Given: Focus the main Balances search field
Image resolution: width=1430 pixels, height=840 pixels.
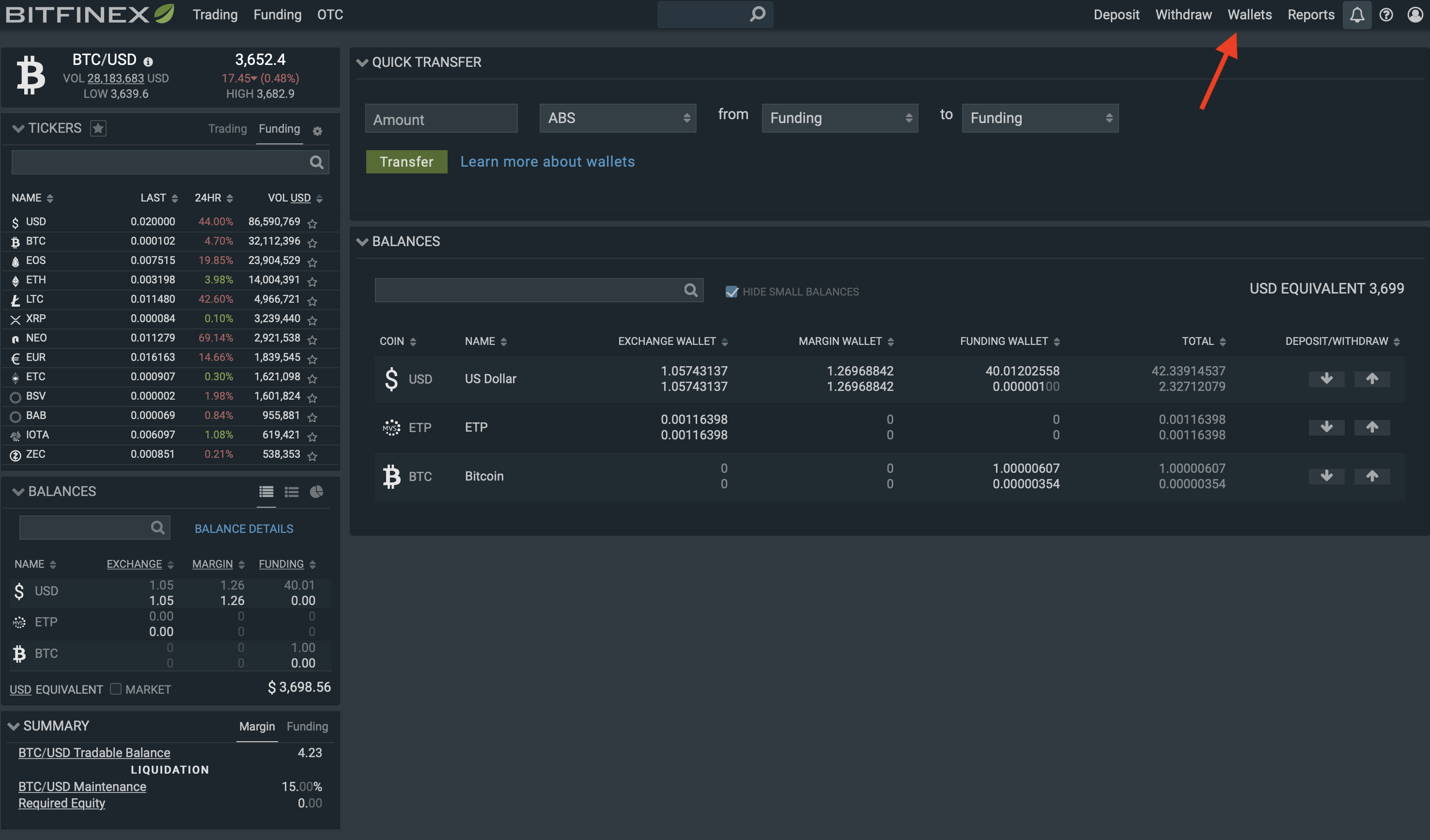Looking at the screenshot, I should point(539,290).
